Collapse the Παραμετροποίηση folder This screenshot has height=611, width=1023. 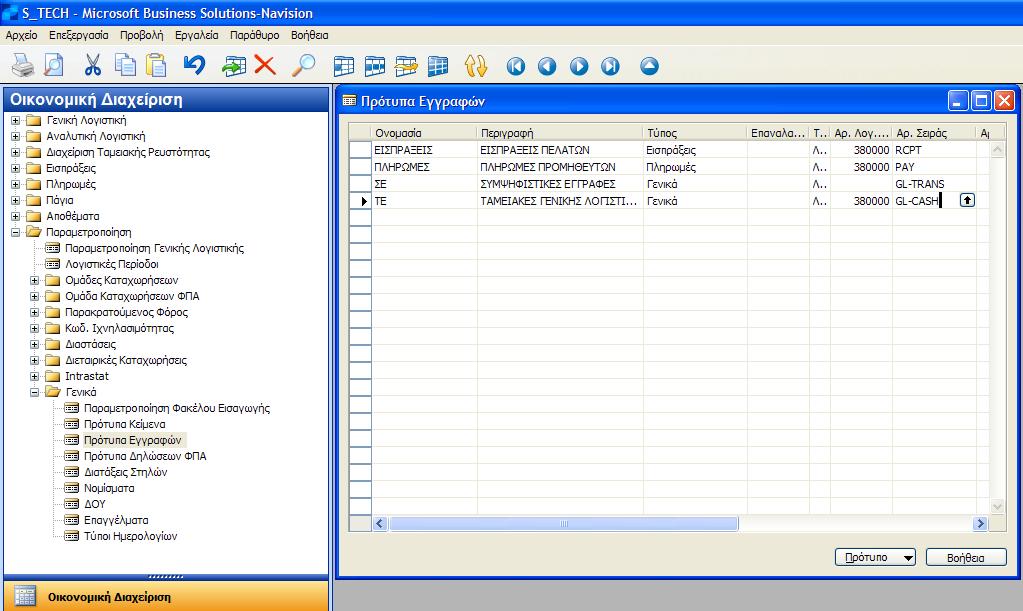[x=16, y=232]
